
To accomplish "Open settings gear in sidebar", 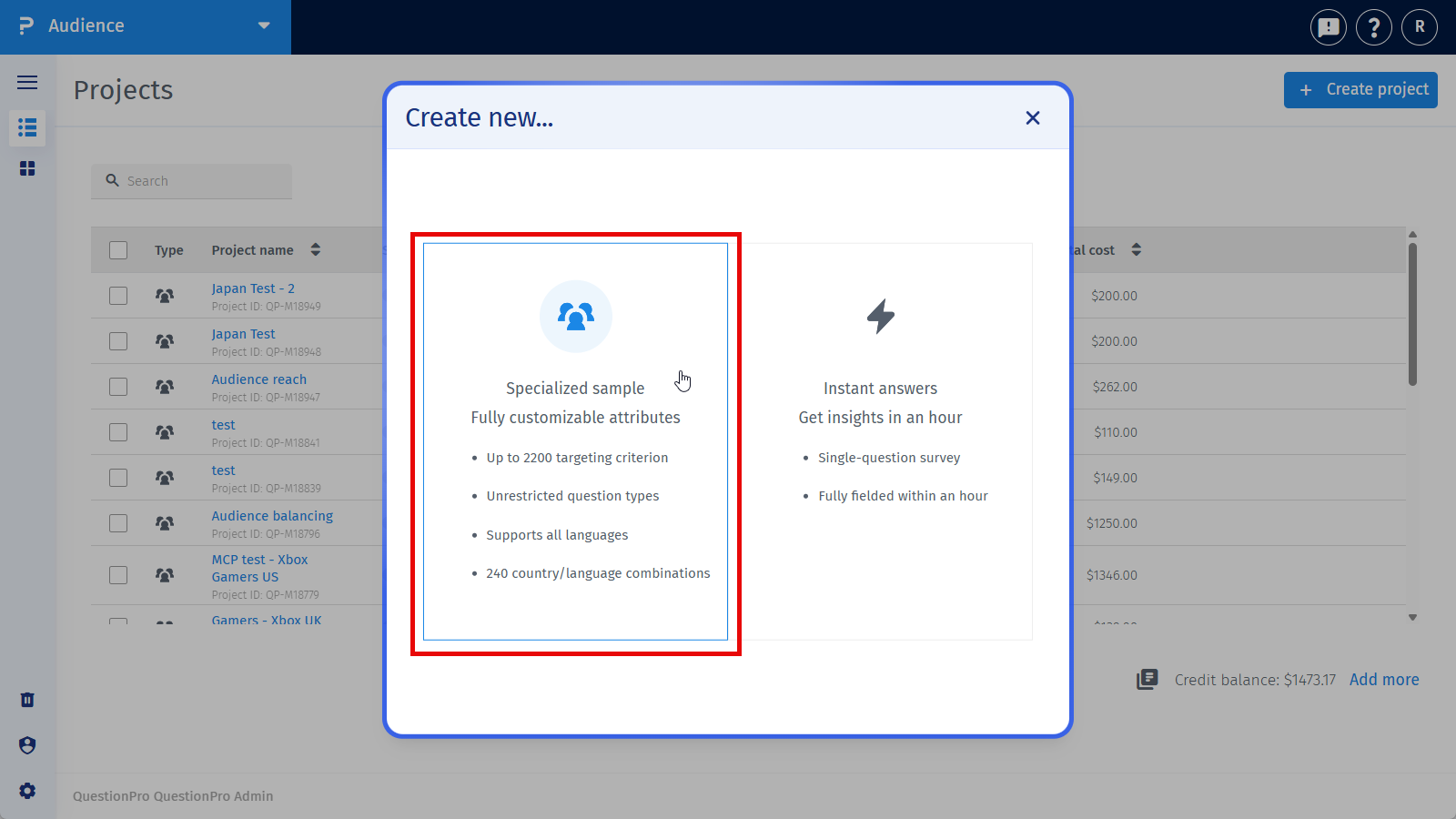I will coord(27,791).
